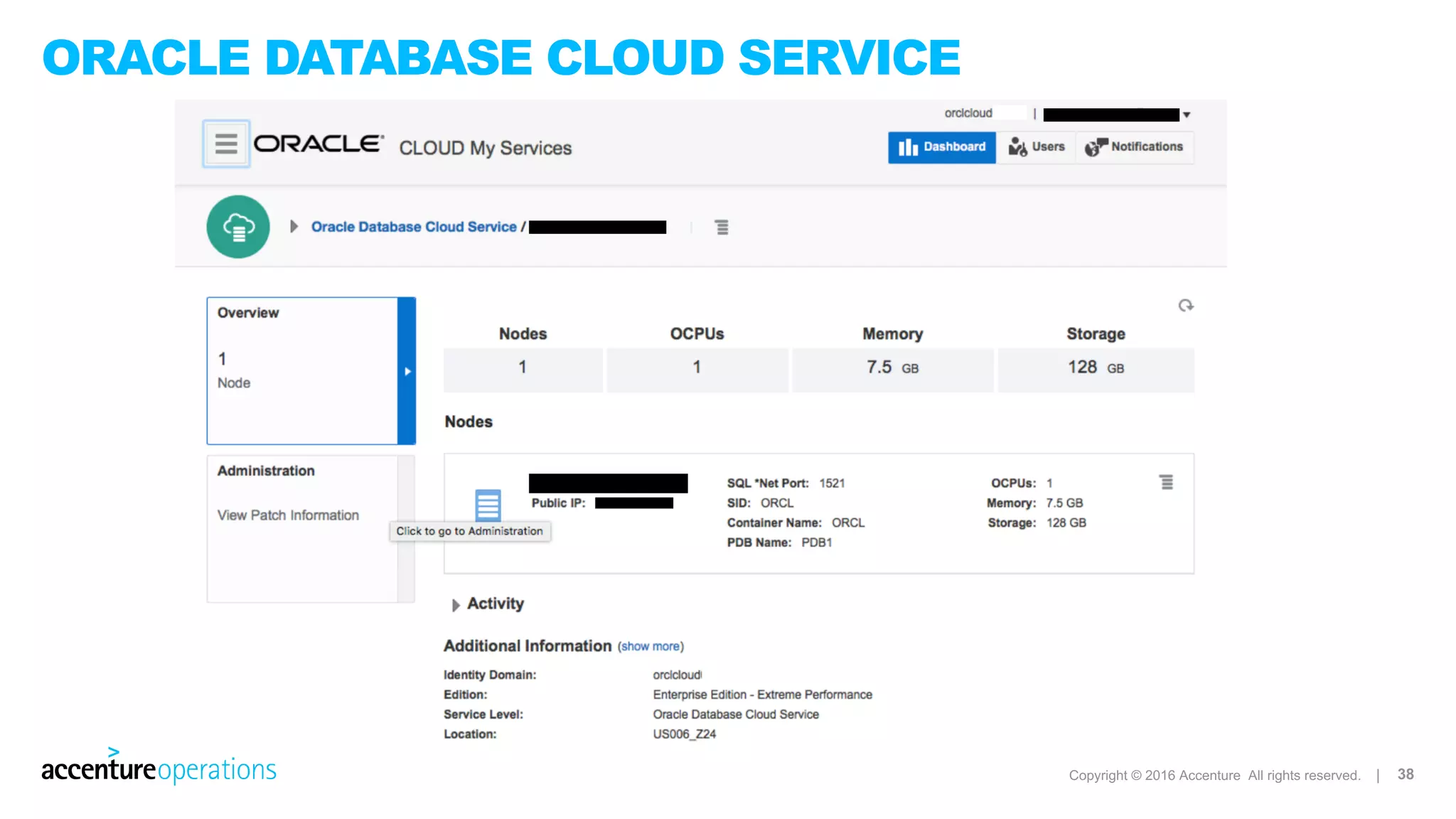
Task: Refresh the overview with the reload icon
Action: tap(1185, 306)
